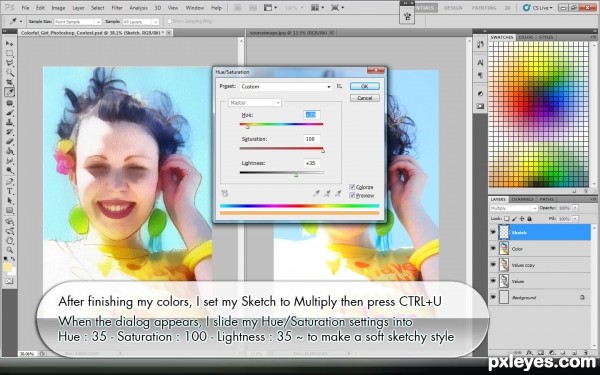Screen dimensions: 600x375
Task: Select the Color layer thumbnail
Action: point(504,249)
